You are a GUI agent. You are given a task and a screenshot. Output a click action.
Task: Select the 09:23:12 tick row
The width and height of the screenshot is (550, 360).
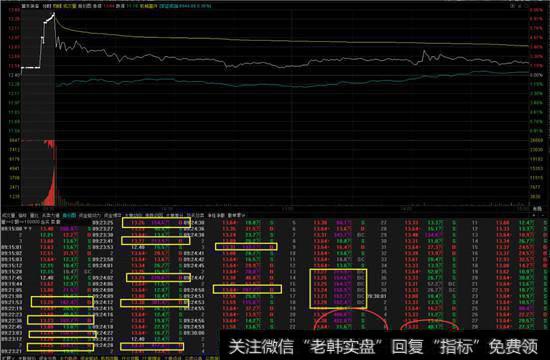point(46,339)
